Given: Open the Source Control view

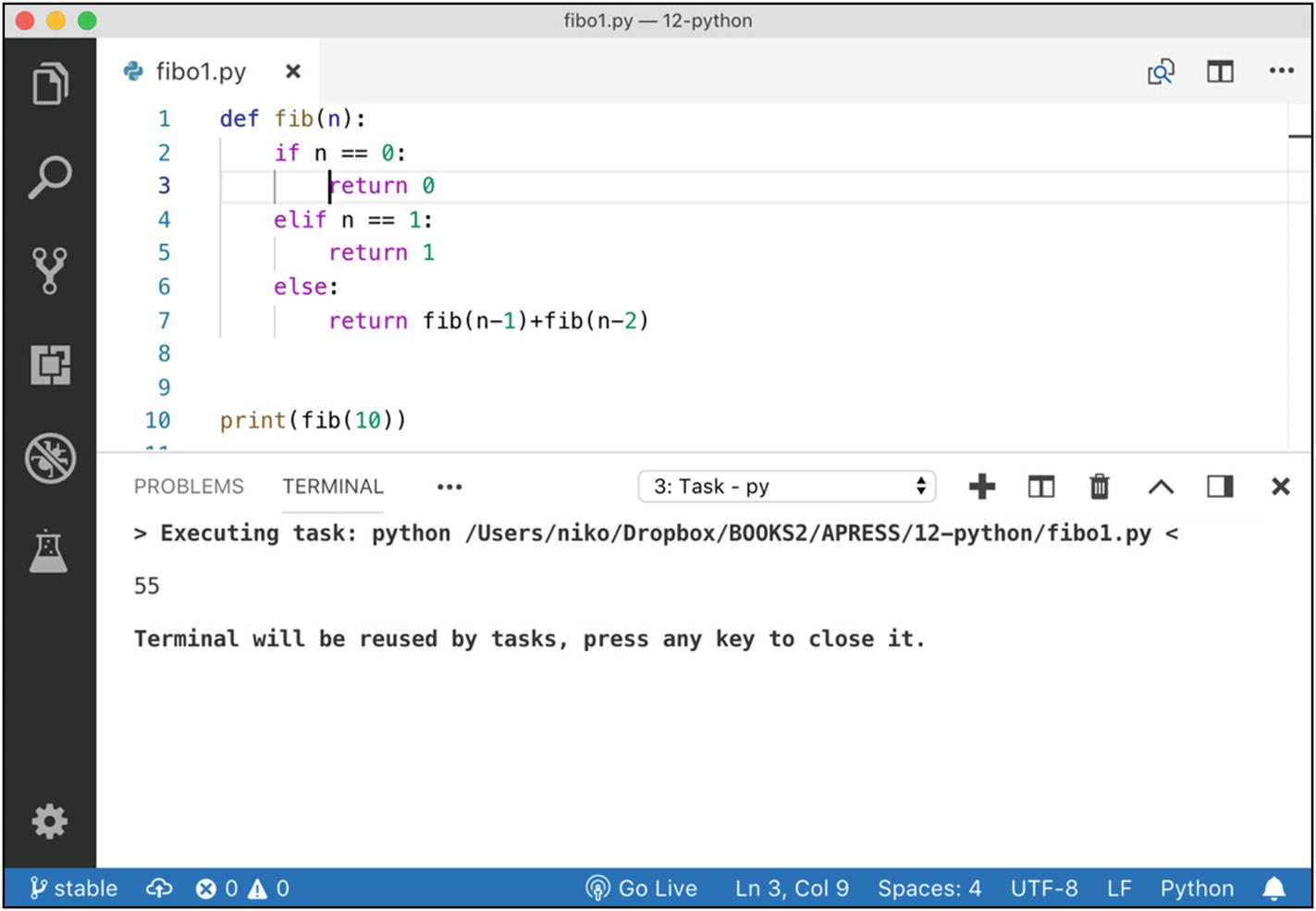Looking at the screenshot, I should [50, 270].
